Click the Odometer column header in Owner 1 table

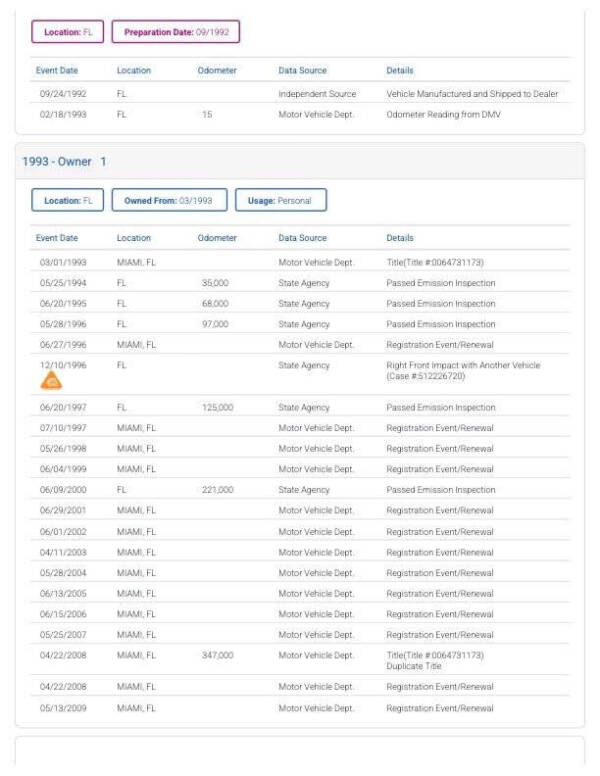(x=217, y=238)
